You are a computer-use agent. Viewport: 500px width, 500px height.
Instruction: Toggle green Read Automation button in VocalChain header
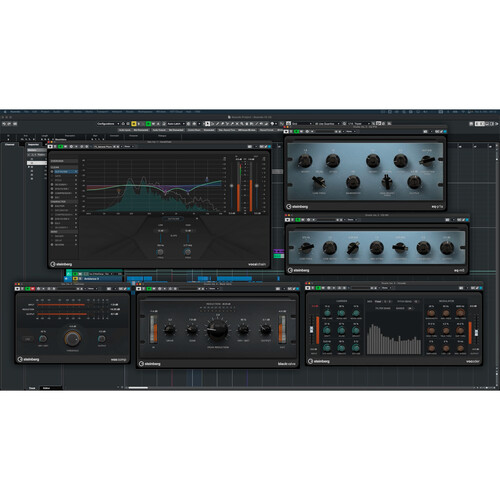(61, 147)
